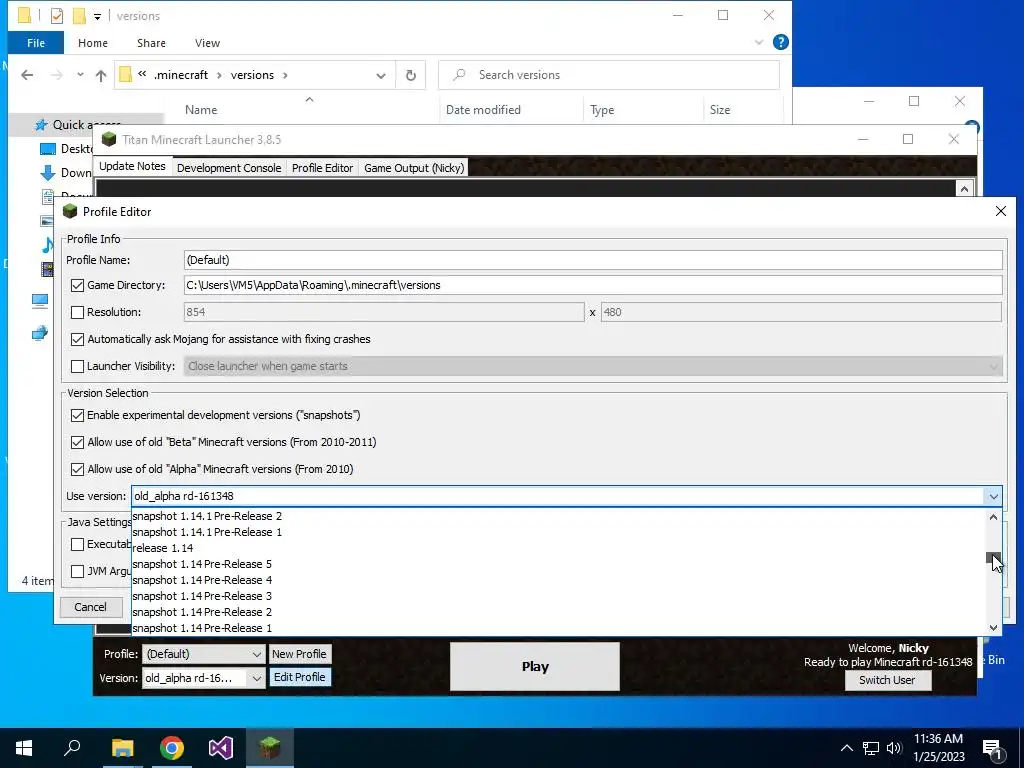Open Explorer Home ribbon tab
The width and height of the screenshot is (1024, 768).
(93, 43)
